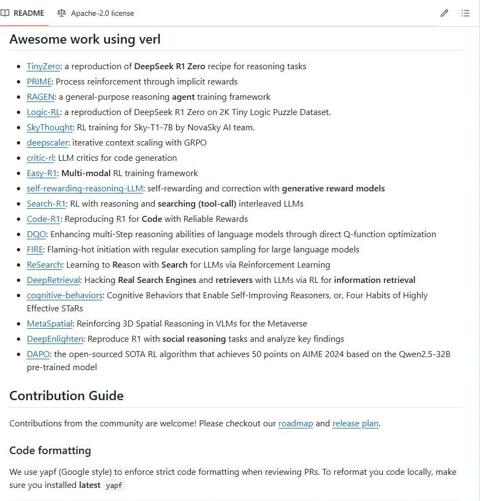The width and height of the screenshot is (500, 501).
Task: Visit the DeepRetrieval link
Action: pyautogui.click(x=53, y=280)
